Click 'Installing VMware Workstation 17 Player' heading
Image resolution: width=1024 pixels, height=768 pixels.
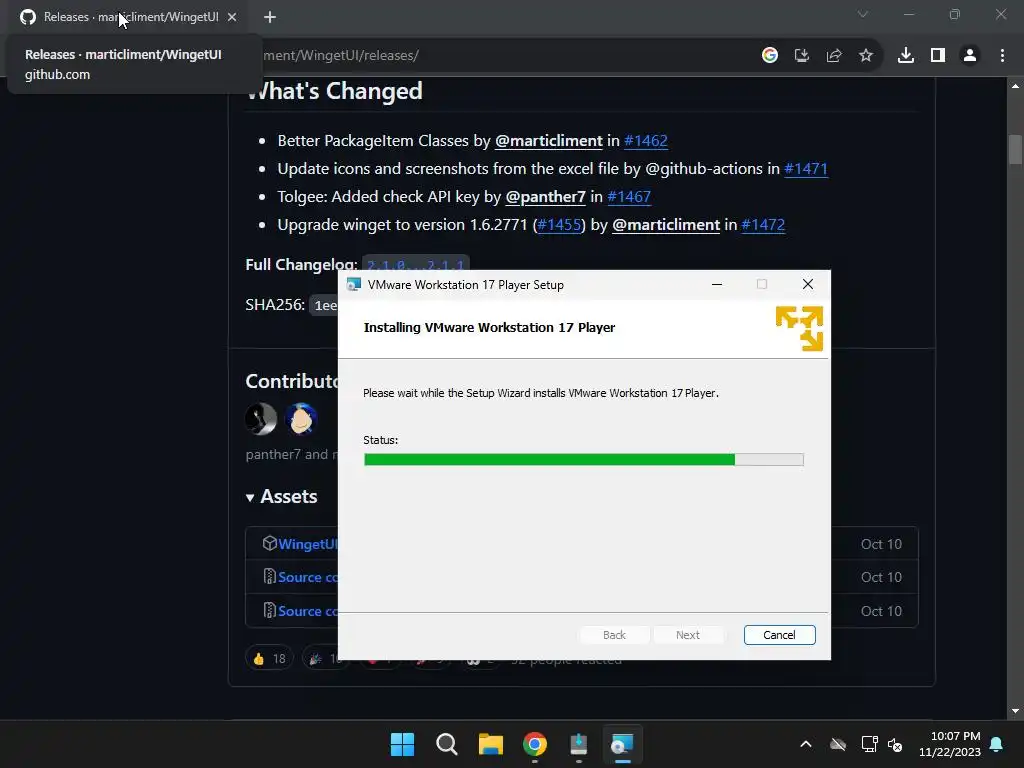[x=489, y=328]
